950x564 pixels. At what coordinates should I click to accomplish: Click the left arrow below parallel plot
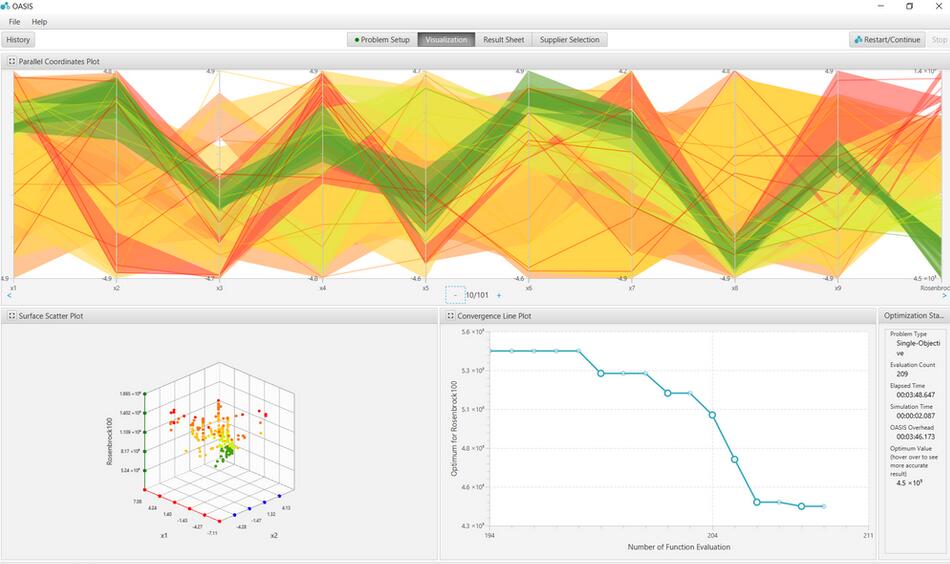[x=8, y=296]
